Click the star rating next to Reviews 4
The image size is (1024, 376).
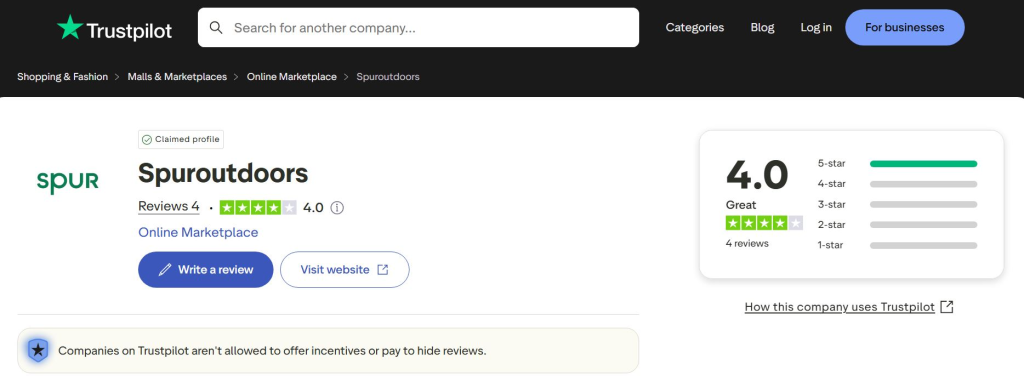(258, 208)
